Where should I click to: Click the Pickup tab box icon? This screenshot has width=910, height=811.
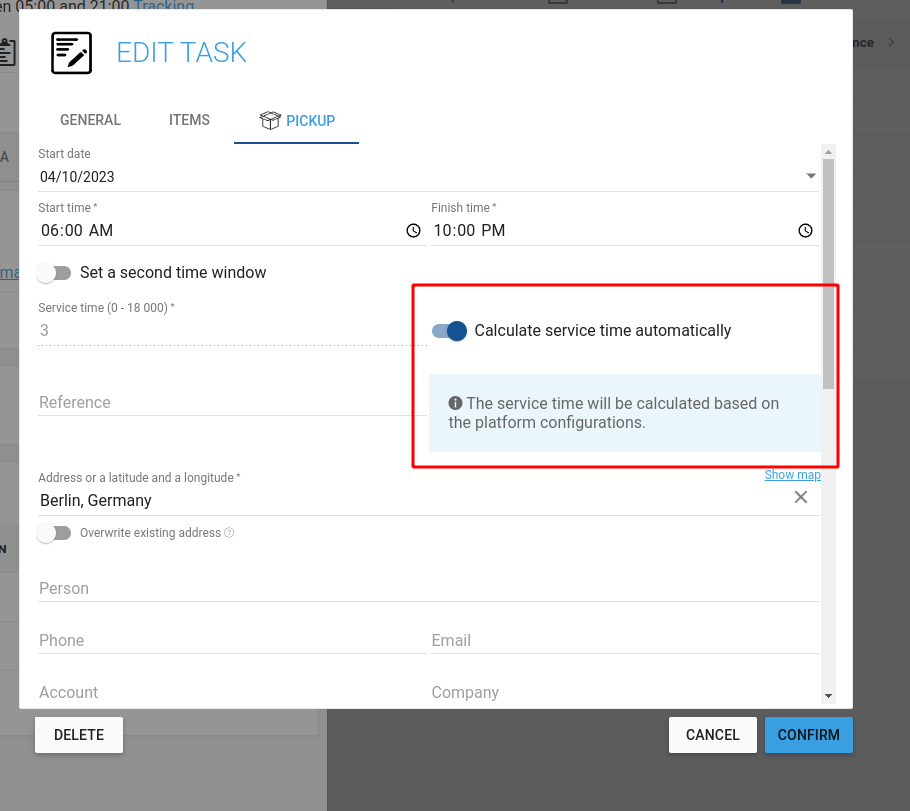270,120
